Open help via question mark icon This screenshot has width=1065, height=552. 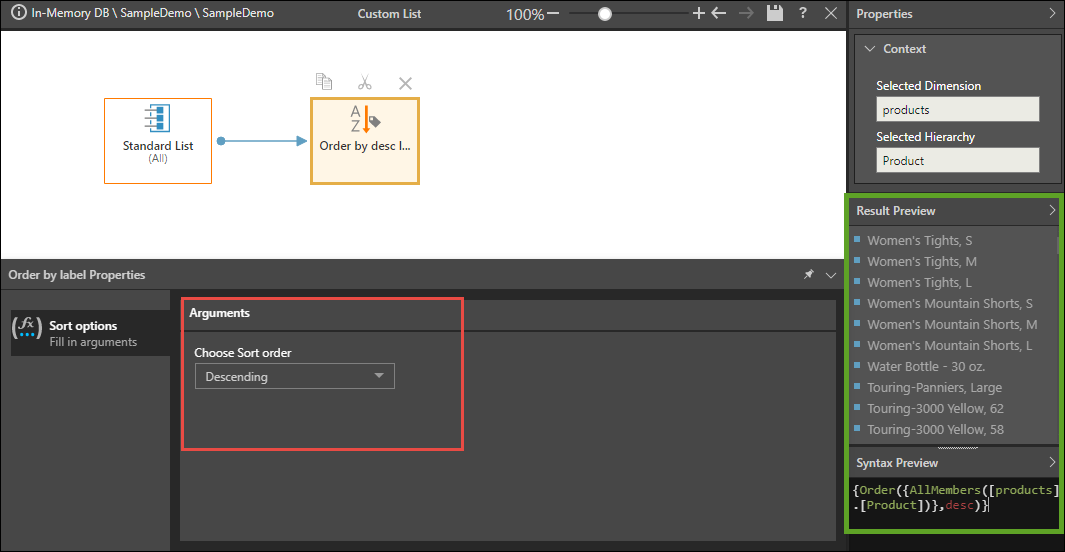click(803, 14)
